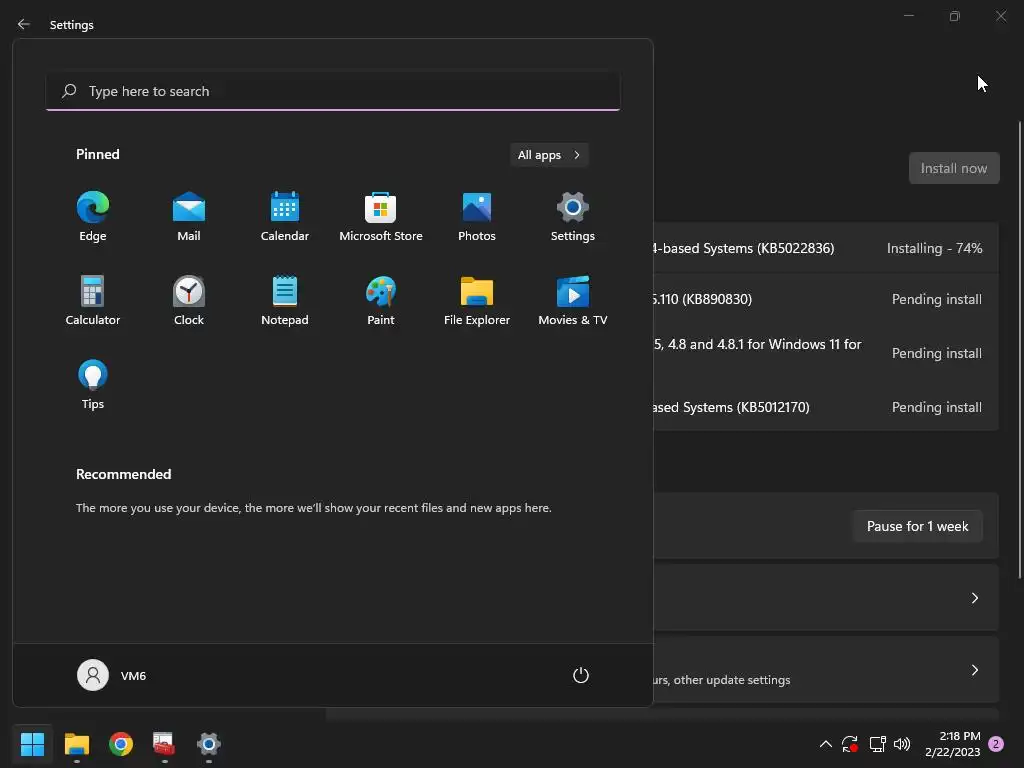Viewport: 1024px width, 768px height.
Task: Show hidden system tray icons
Action: click(x=825, y=743)
